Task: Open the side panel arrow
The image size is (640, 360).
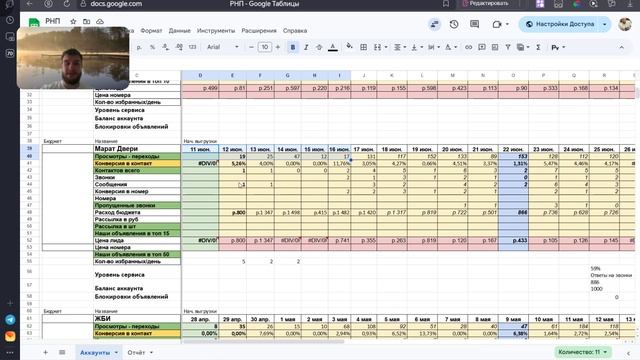Action: click(x=628, y=352)
